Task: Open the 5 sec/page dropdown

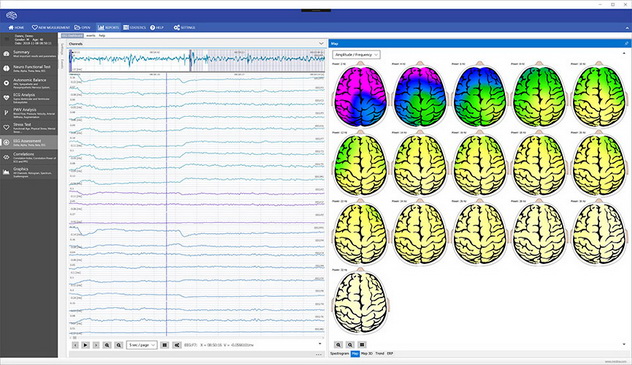Action: click(x=141, y=345)
